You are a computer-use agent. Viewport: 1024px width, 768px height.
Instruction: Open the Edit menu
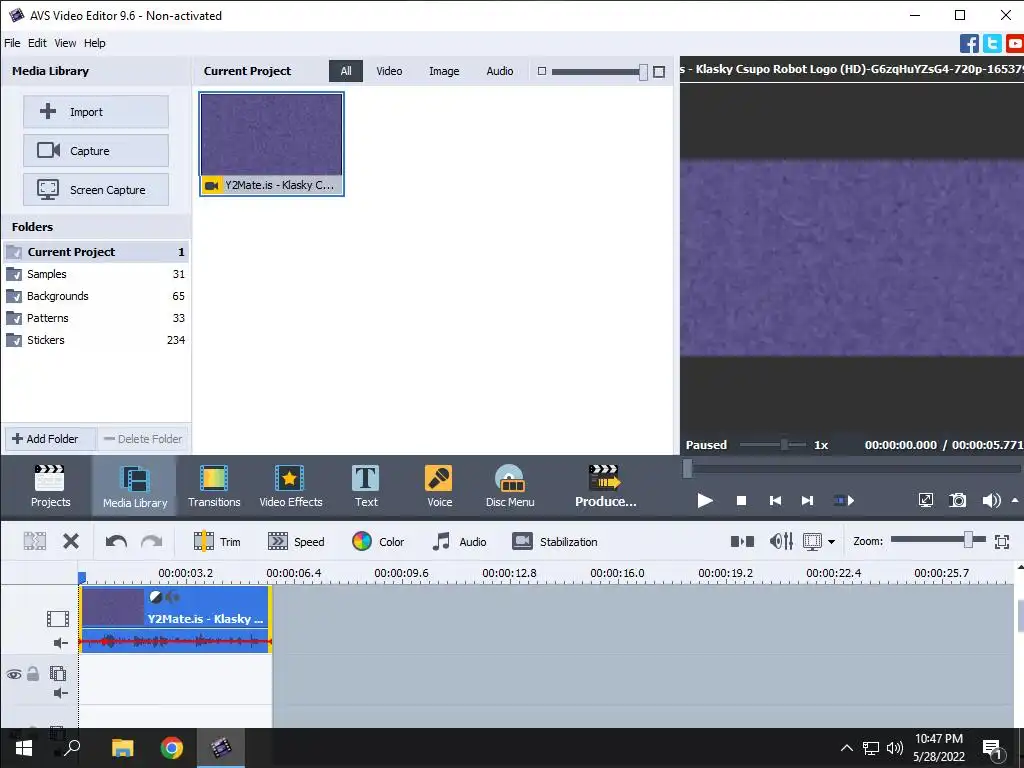pos(37,43)
